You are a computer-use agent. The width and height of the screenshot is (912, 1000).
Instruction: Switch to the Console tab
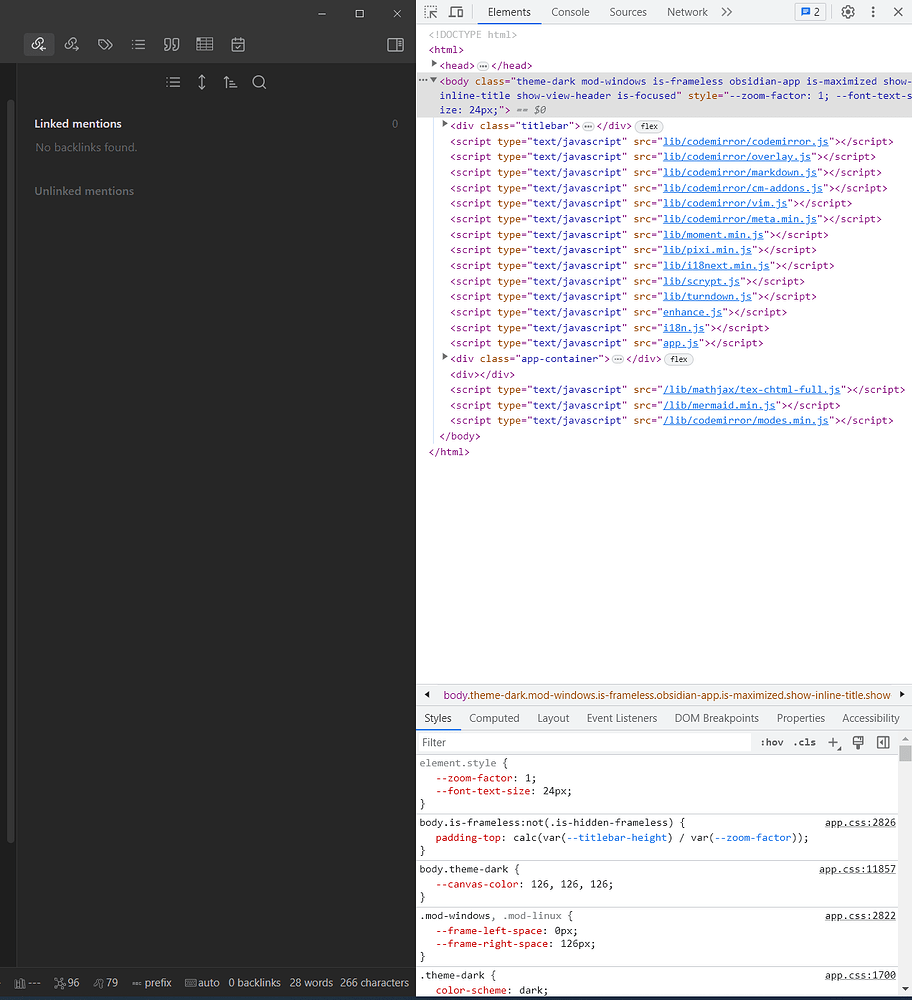point(570,12)
